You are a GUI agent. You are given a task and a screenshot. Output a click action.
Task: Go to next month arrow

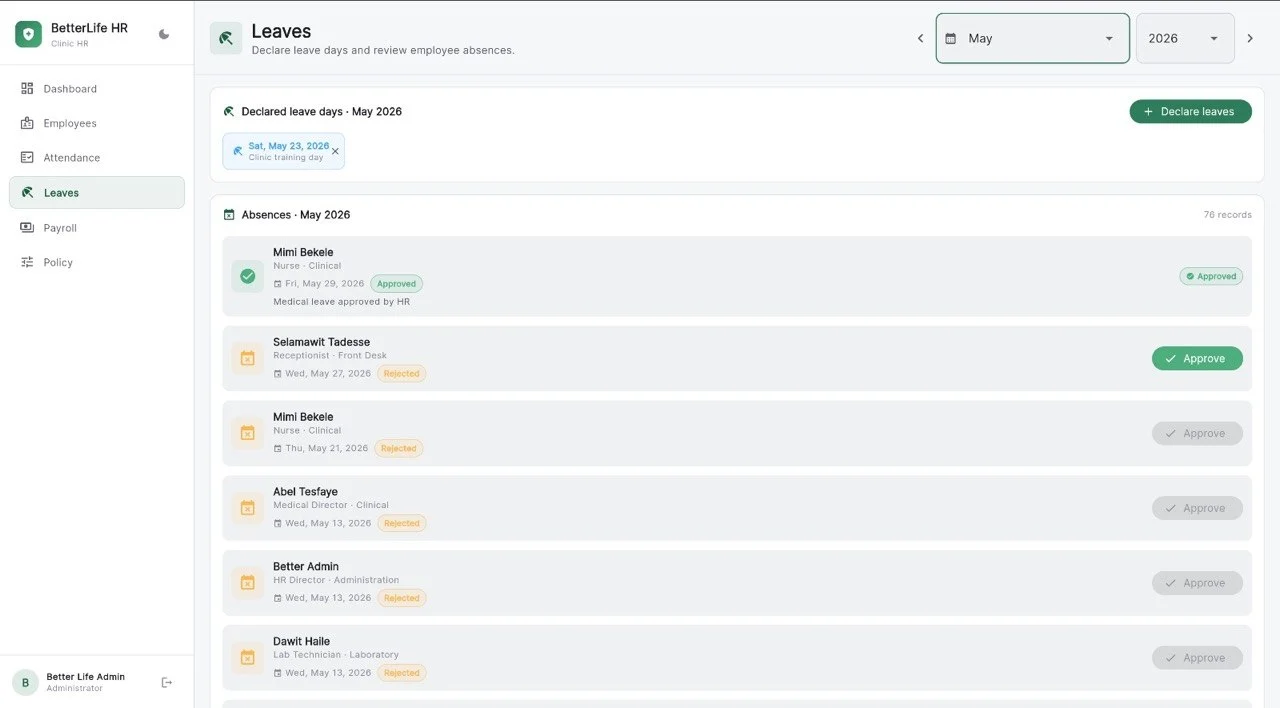click(x=1250, y=38)
